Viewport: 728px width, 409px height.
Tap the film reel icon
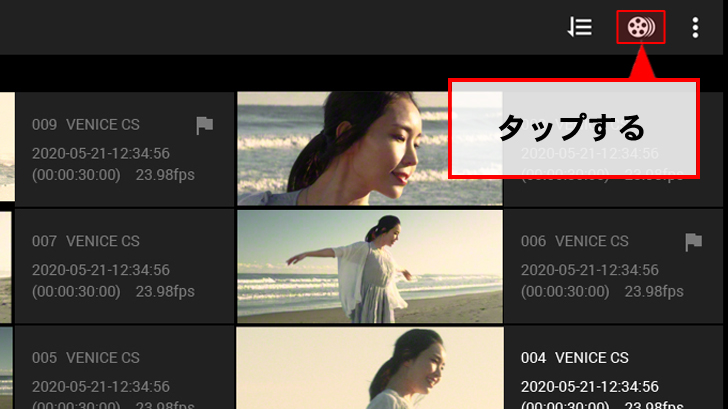[x=641, y=27]
